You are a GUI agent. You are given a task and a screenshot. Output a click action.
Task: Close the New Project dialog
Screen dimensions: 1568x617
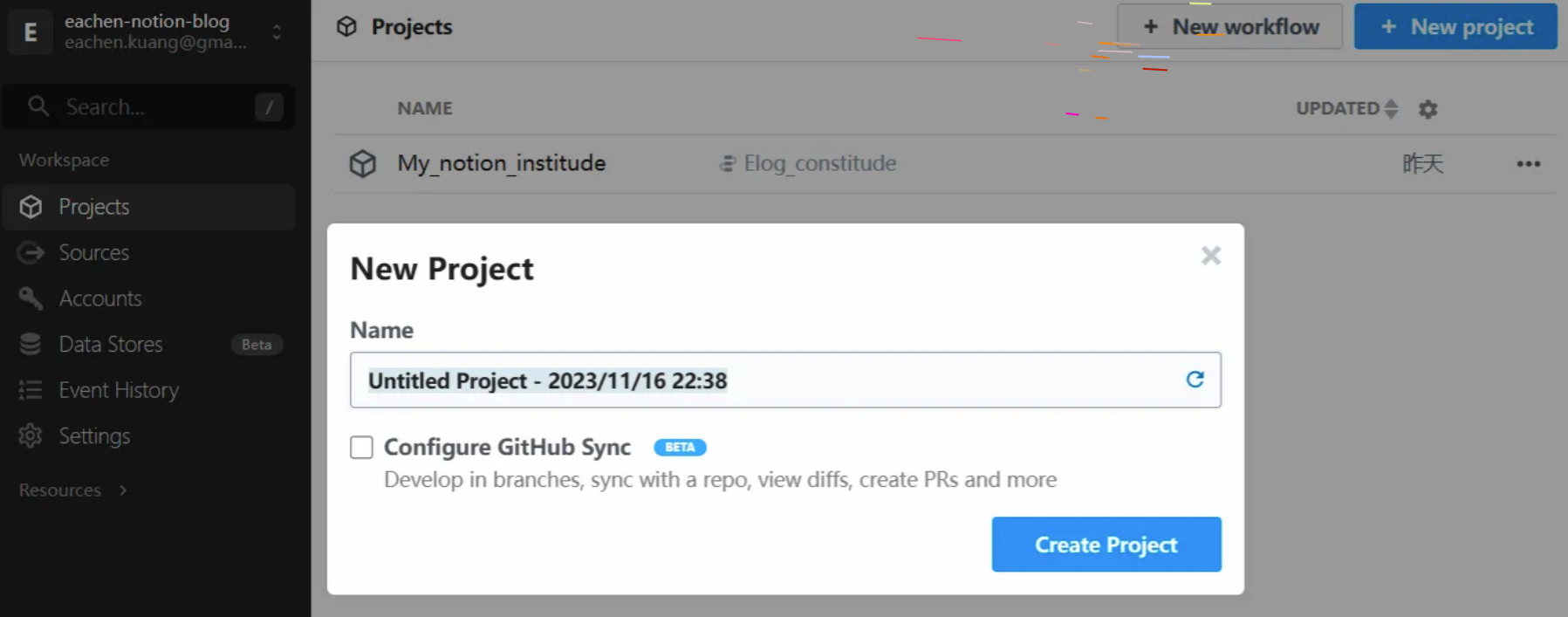point(1210,256)
